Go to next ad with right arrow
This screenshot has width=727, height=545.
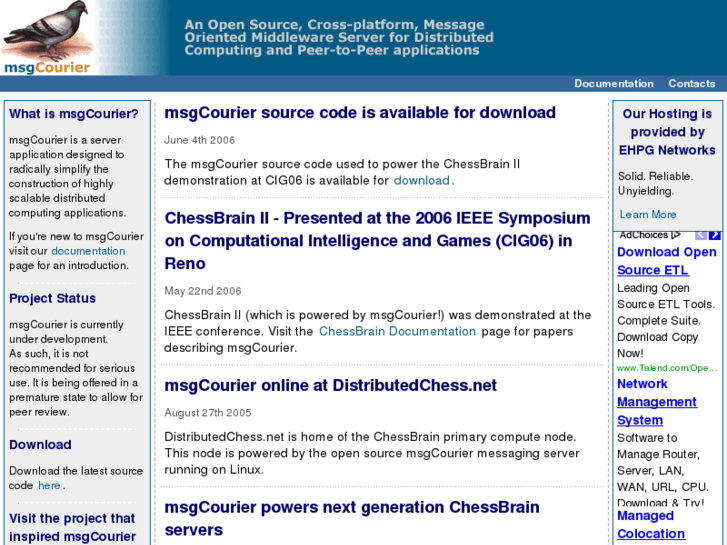coord(714,235)
